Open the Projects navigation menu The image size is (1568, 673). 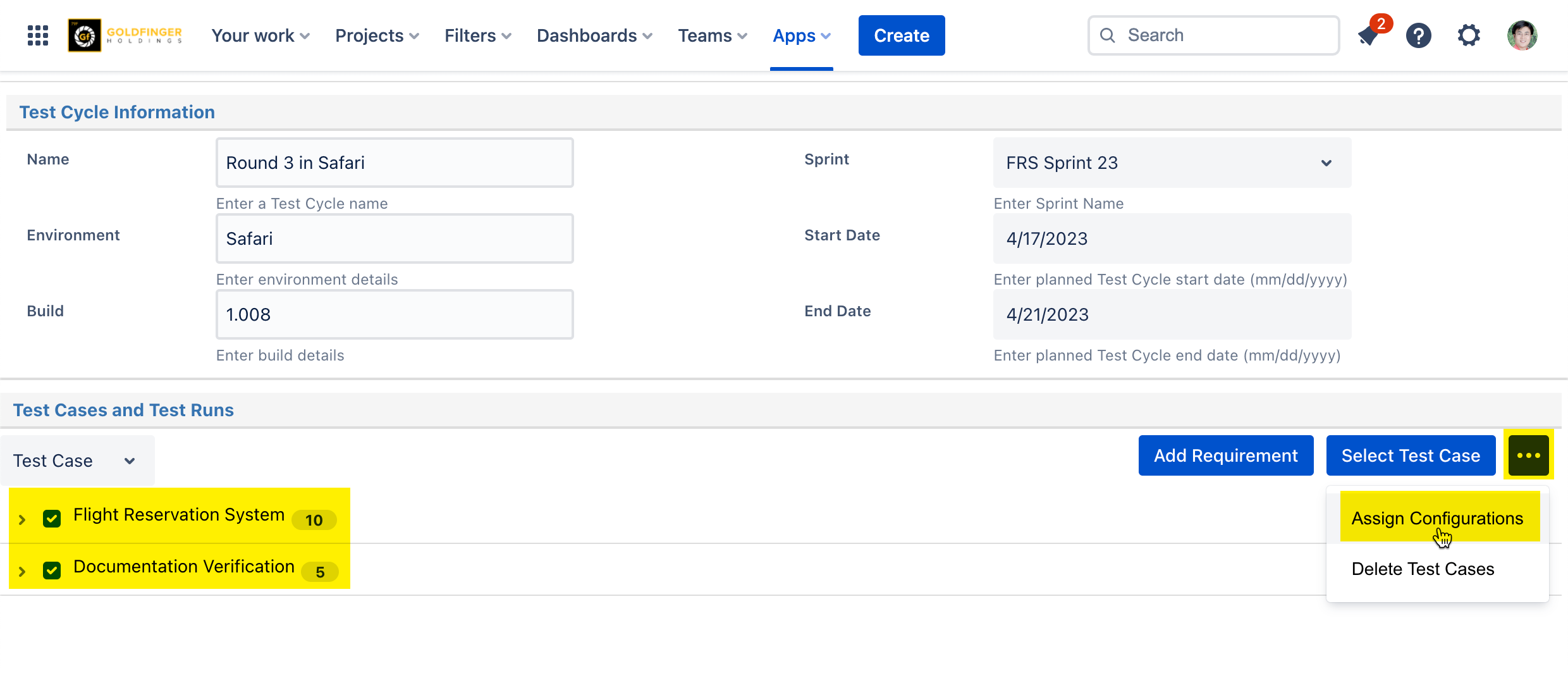[x=377, y=35]
